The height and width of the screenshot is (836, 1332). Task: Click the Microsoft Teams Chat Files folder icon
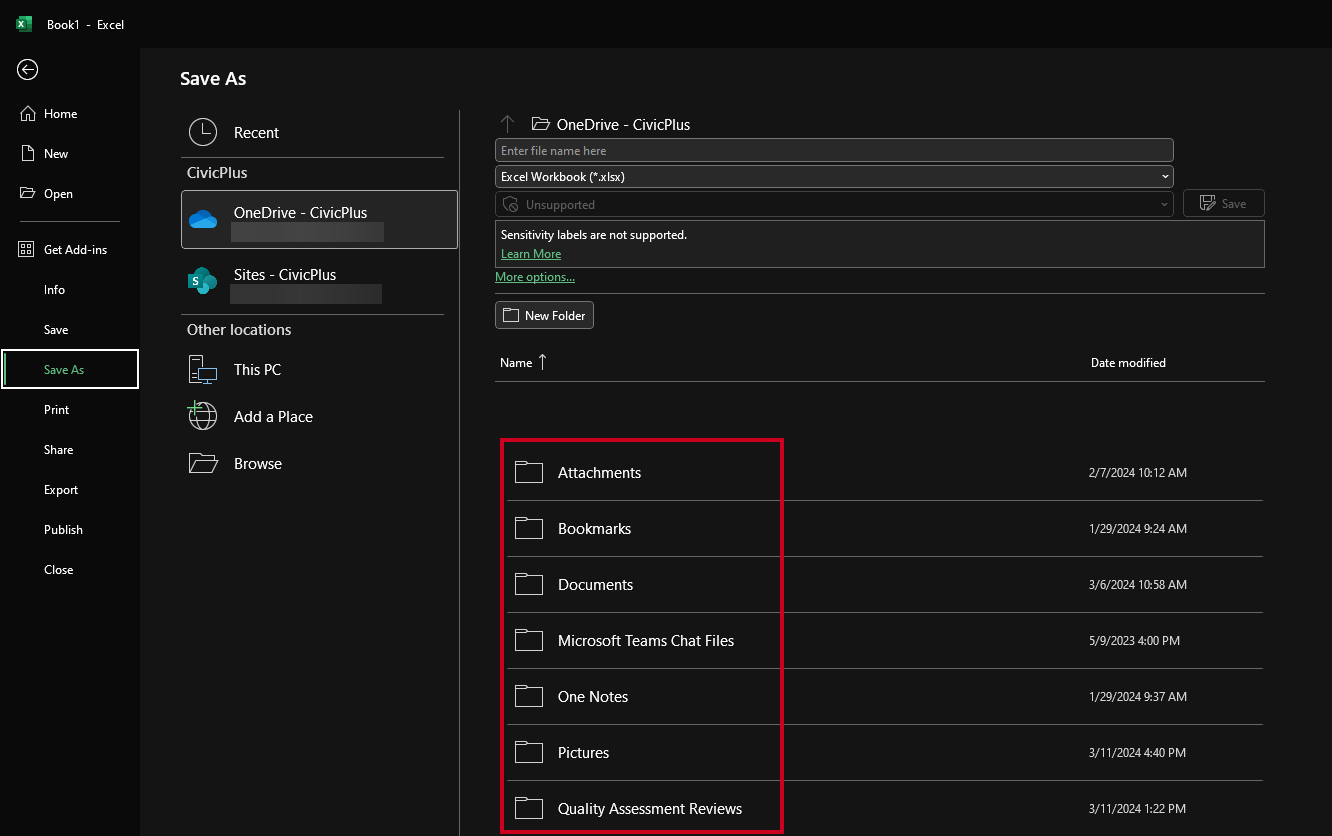point(529,640)
